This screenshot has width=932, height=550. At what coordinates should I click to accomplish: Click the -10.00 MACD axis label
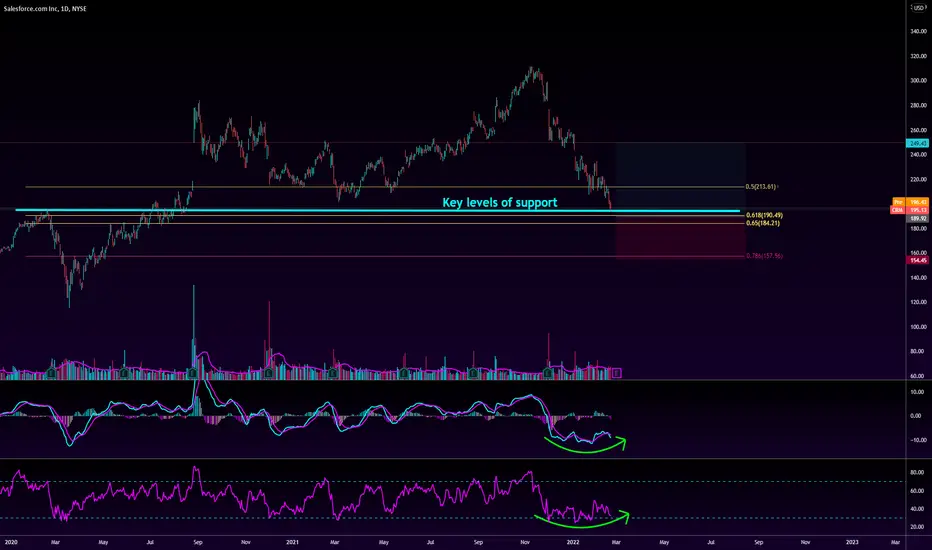(917, 441)
